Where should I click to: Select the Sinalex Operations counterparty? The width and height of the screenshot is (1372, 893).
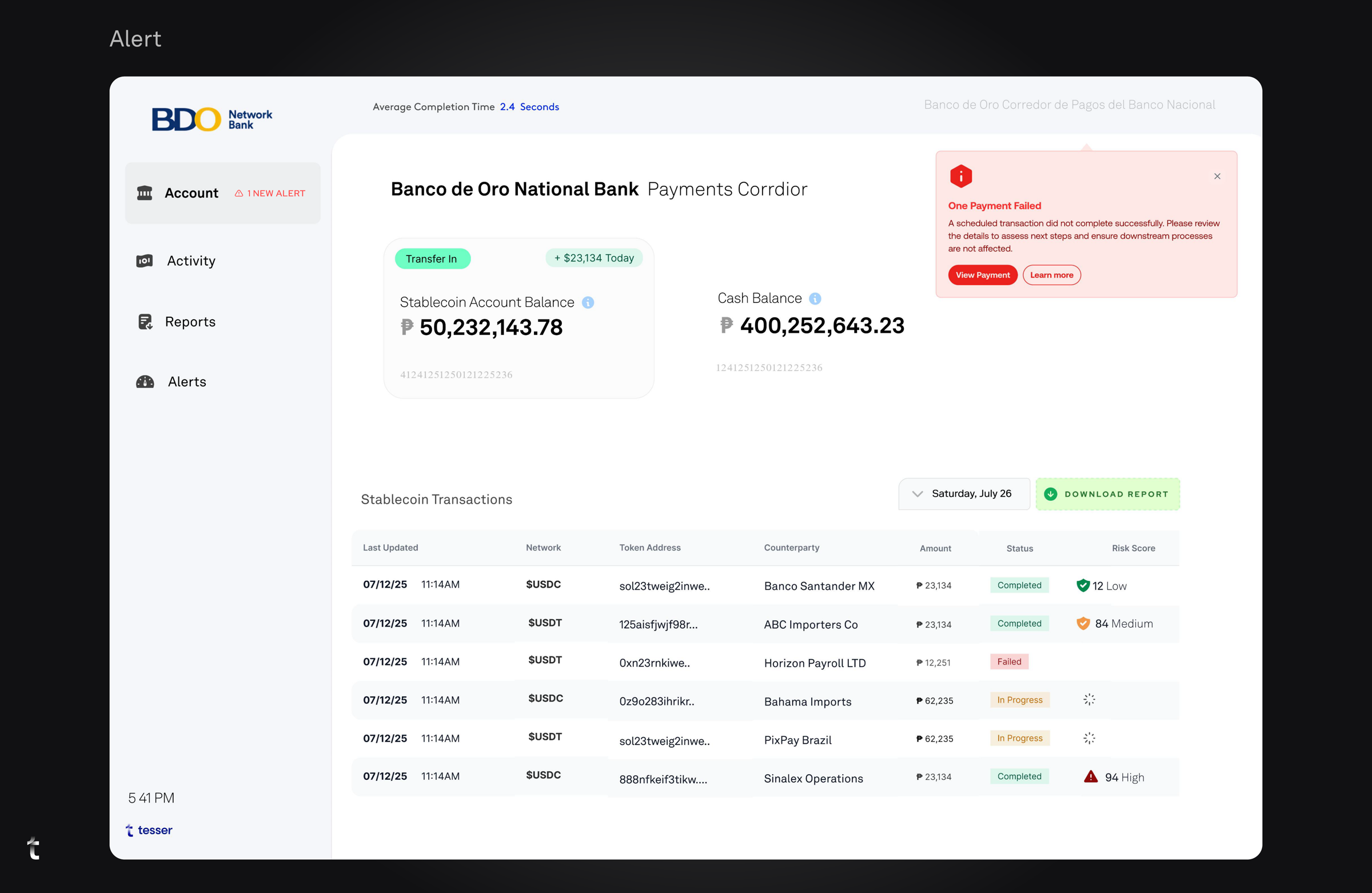click(x=813, y=778)
